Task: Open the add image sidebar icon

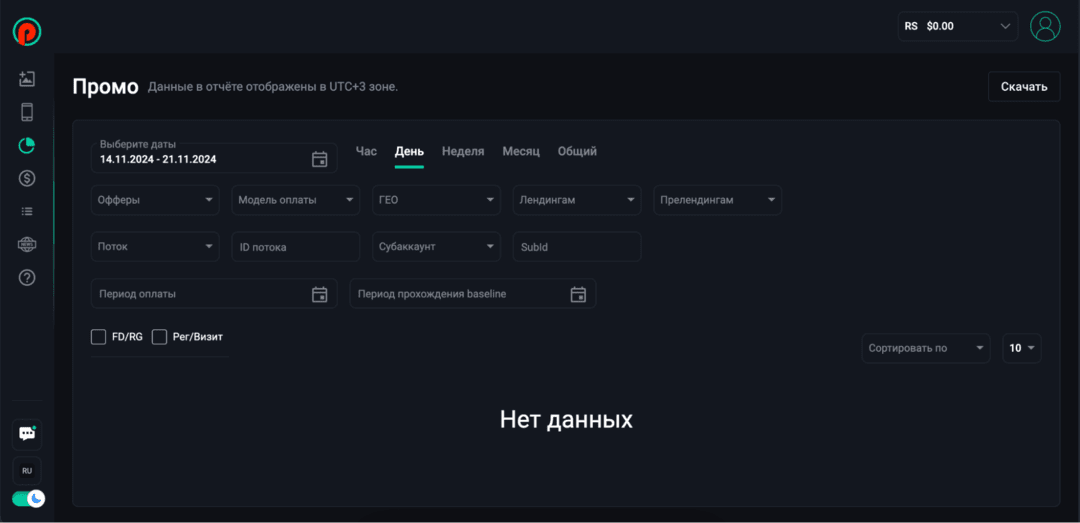Action: [27, 79]
